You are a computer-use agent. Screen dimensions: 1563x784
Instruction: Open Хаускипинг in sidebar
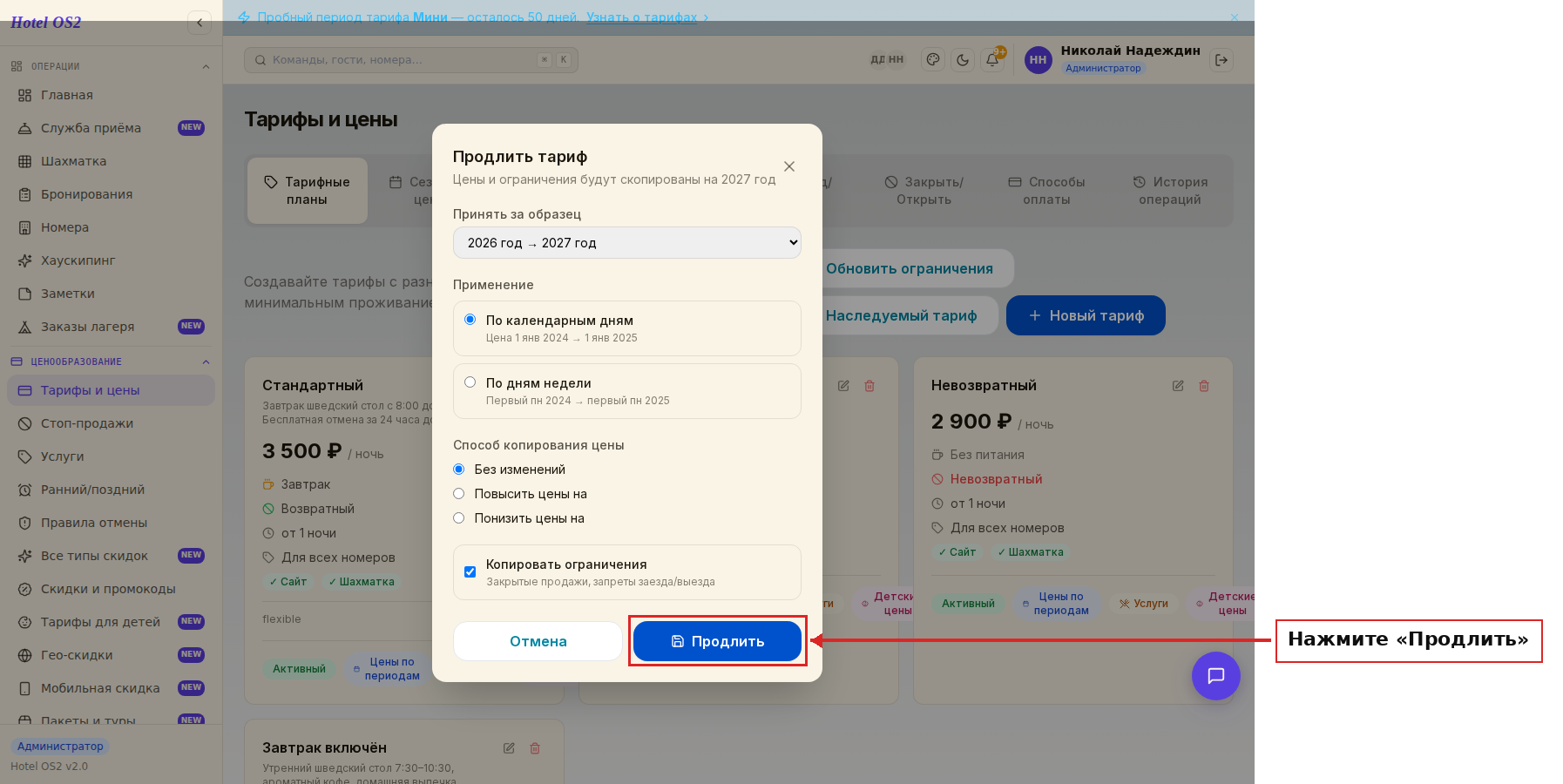tap(111, 260)
